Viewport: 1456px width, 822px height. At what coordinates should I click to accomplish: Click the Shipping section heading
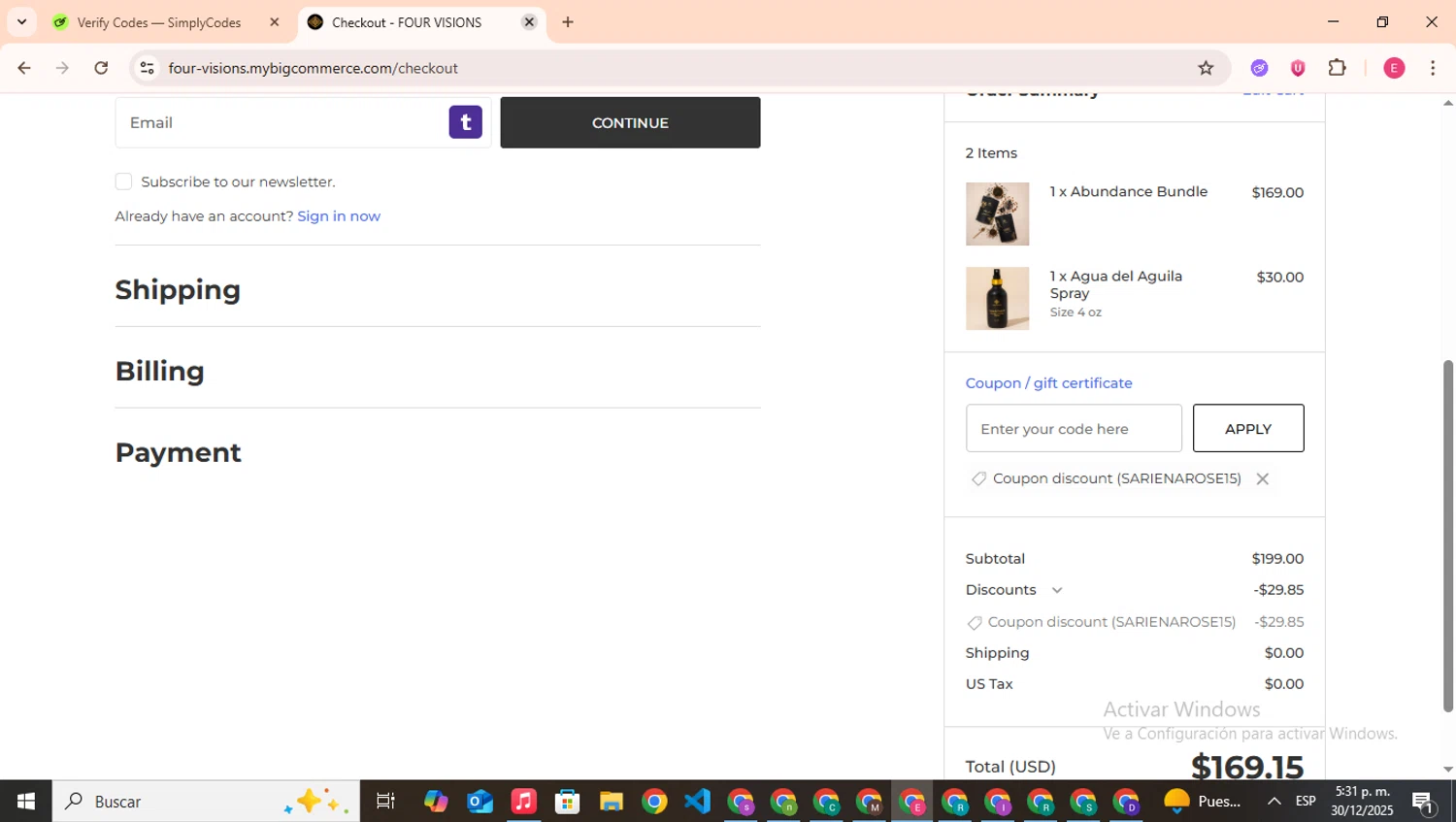(178, 289)
